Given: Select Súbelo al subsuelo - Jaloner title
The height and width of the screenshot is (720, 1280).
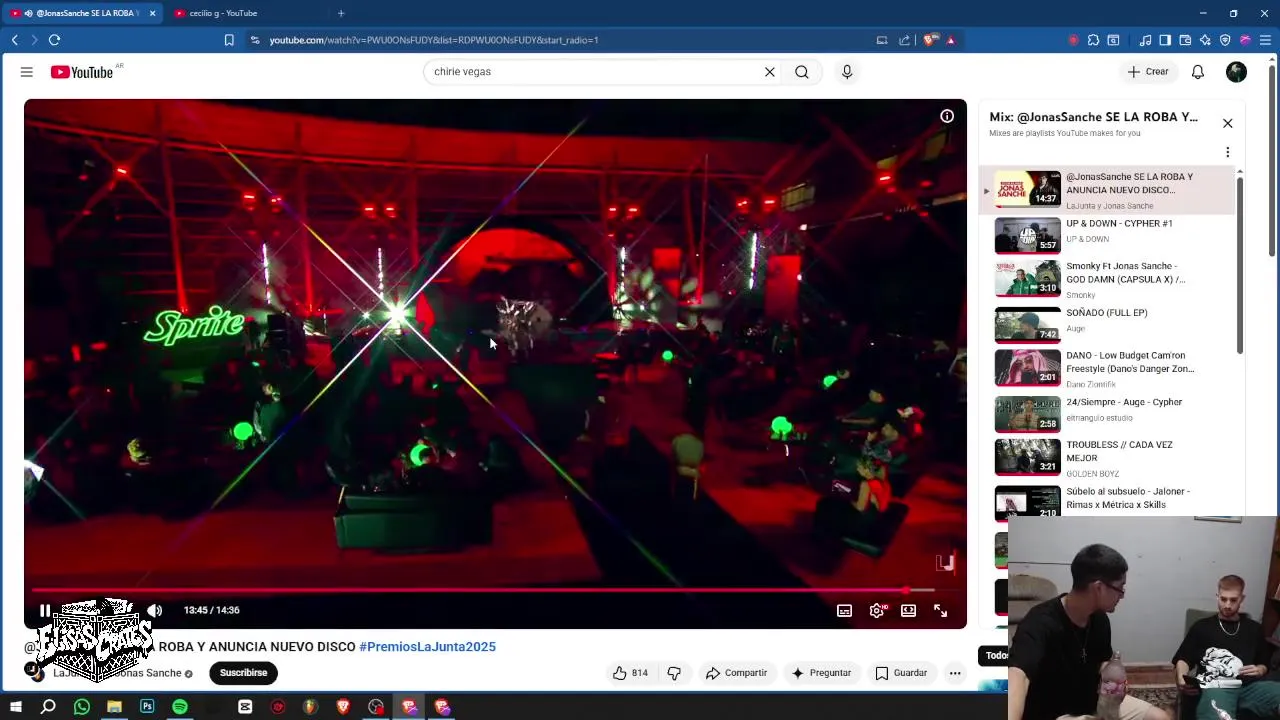Looking at the screenshot, I should 1127,498.
